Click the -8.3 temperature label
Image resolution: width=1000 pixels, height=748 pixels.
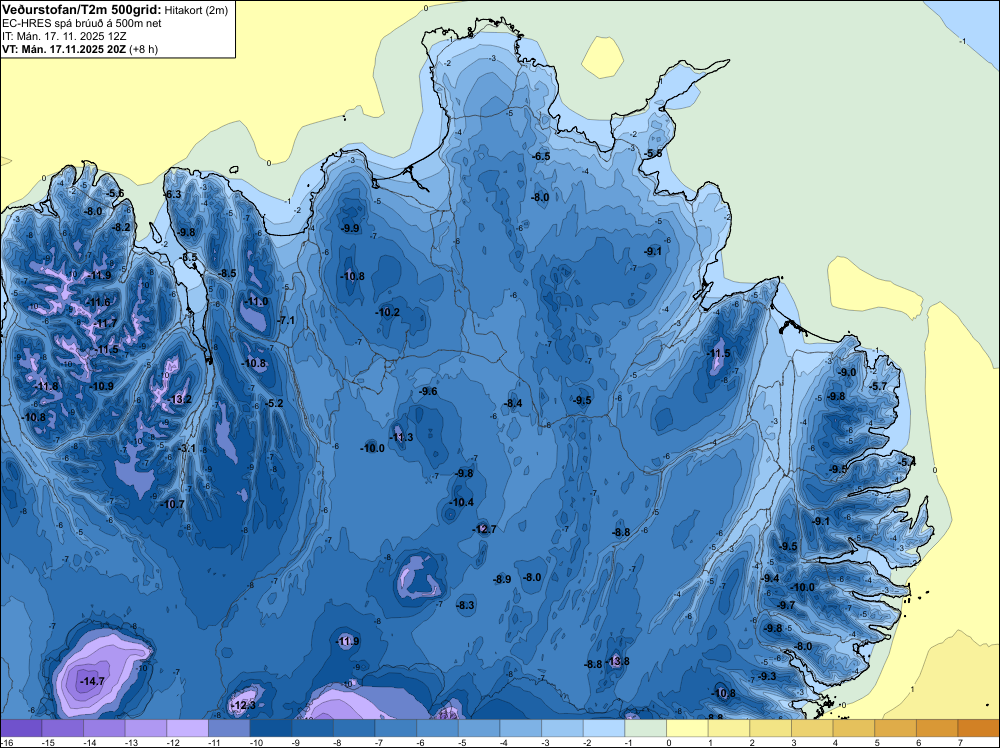(466, 605)
